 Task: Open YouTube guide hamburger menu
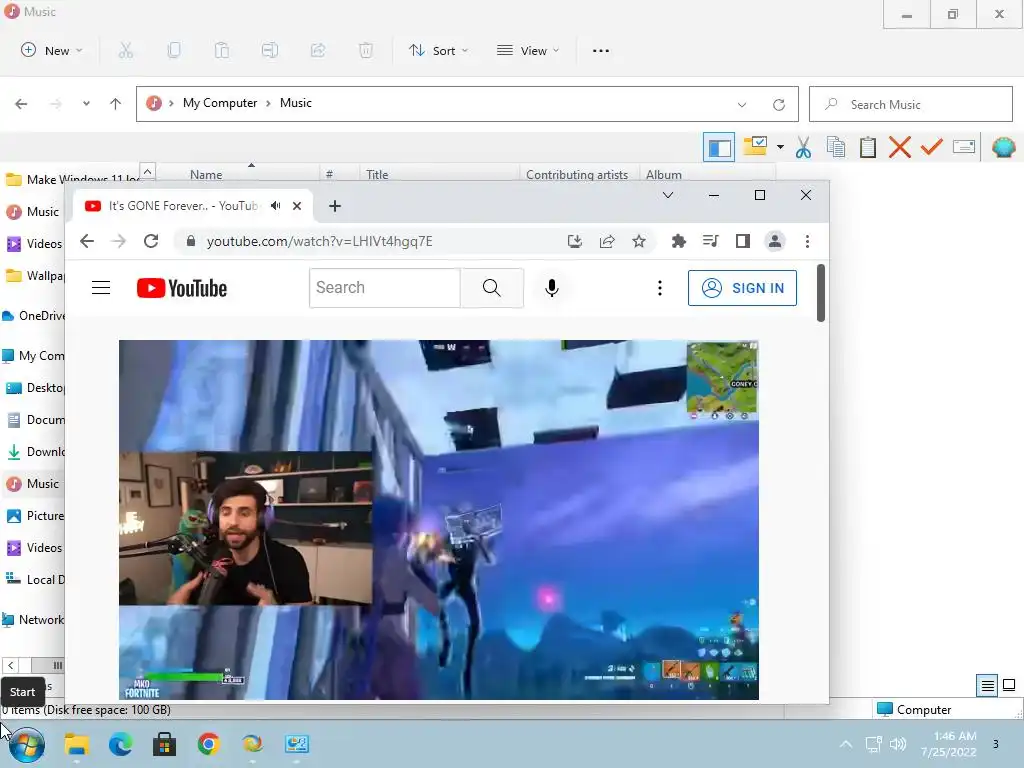click(x=101, y=288)
